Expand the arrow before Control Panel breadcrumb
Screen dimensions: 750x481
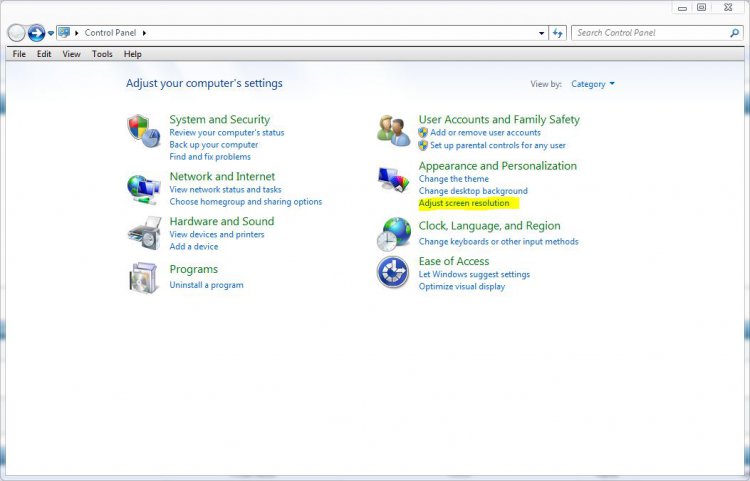77,33
